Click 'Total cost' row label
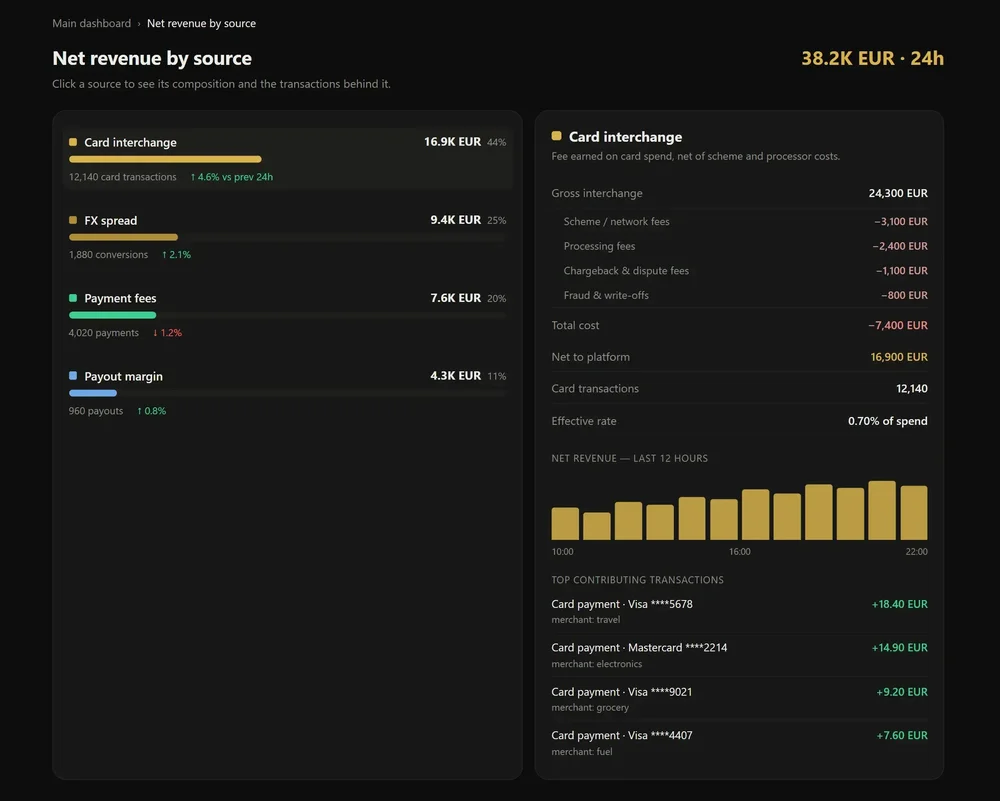The image size is (1000, 801). coord(575,325)
